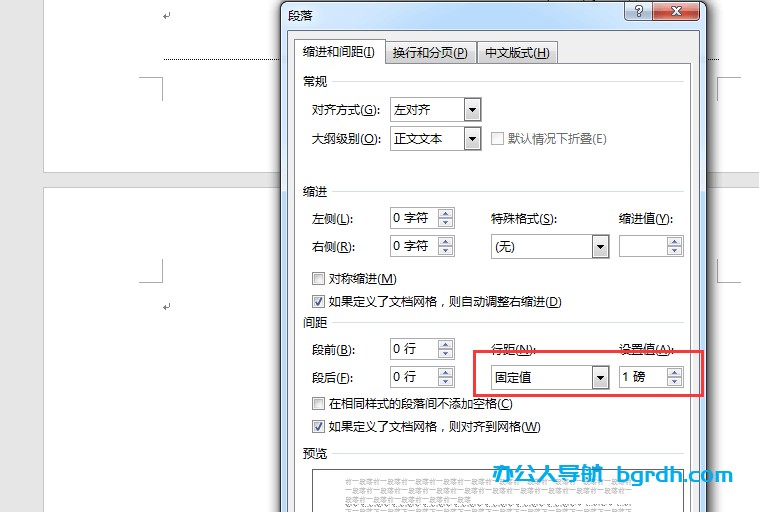
Task: Increase 右侧 indent with up arrow
Action: [x=445, y=241]
